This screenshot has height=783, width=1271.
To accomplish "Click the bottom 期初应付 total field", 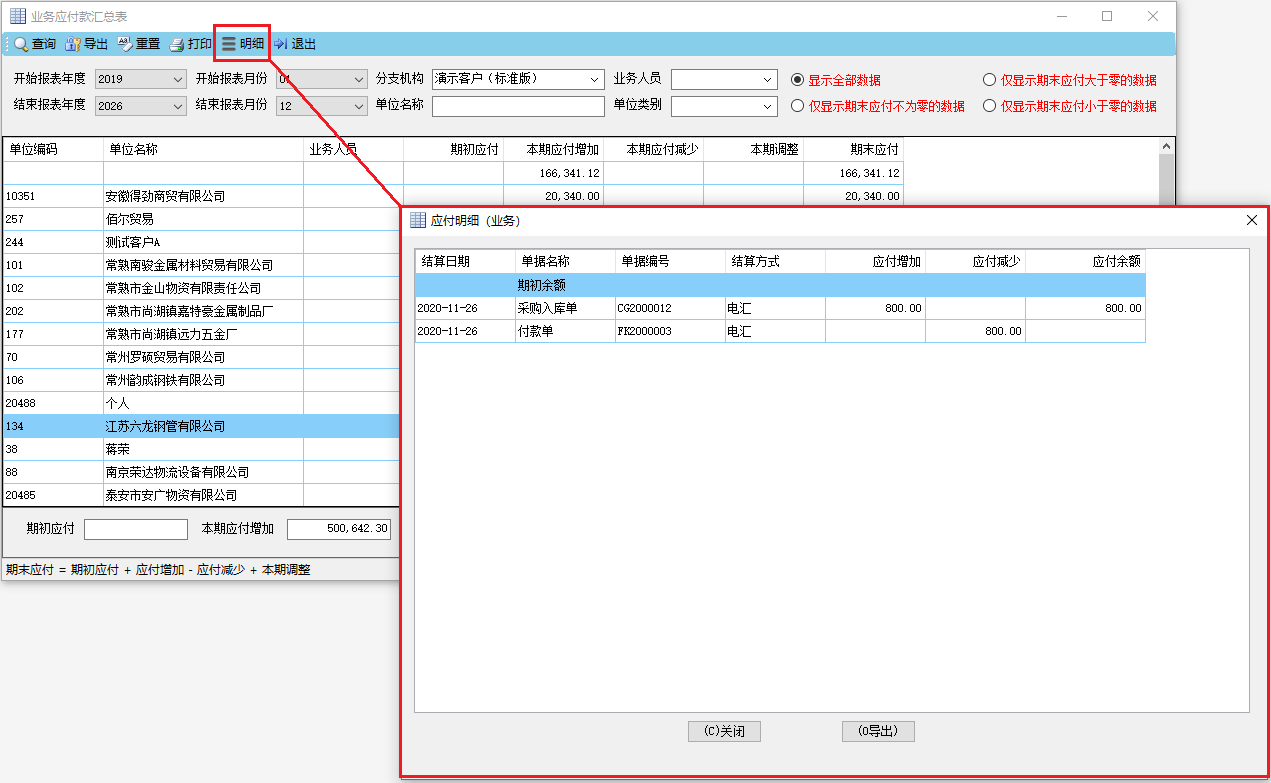I will [136, 529].
